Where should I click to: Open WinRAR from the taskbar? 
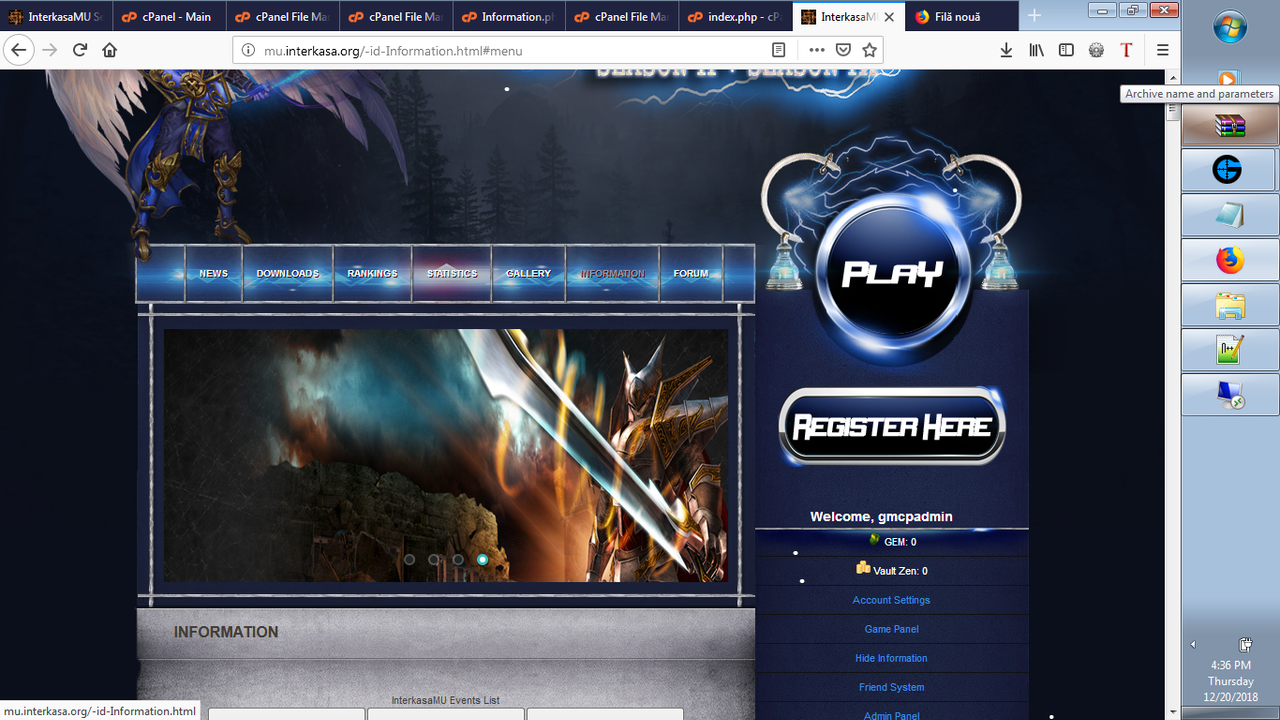1230,126
